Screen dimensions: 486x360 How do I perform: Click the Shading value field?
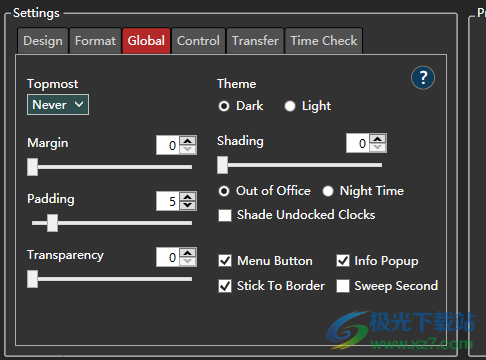coord(358,143)
